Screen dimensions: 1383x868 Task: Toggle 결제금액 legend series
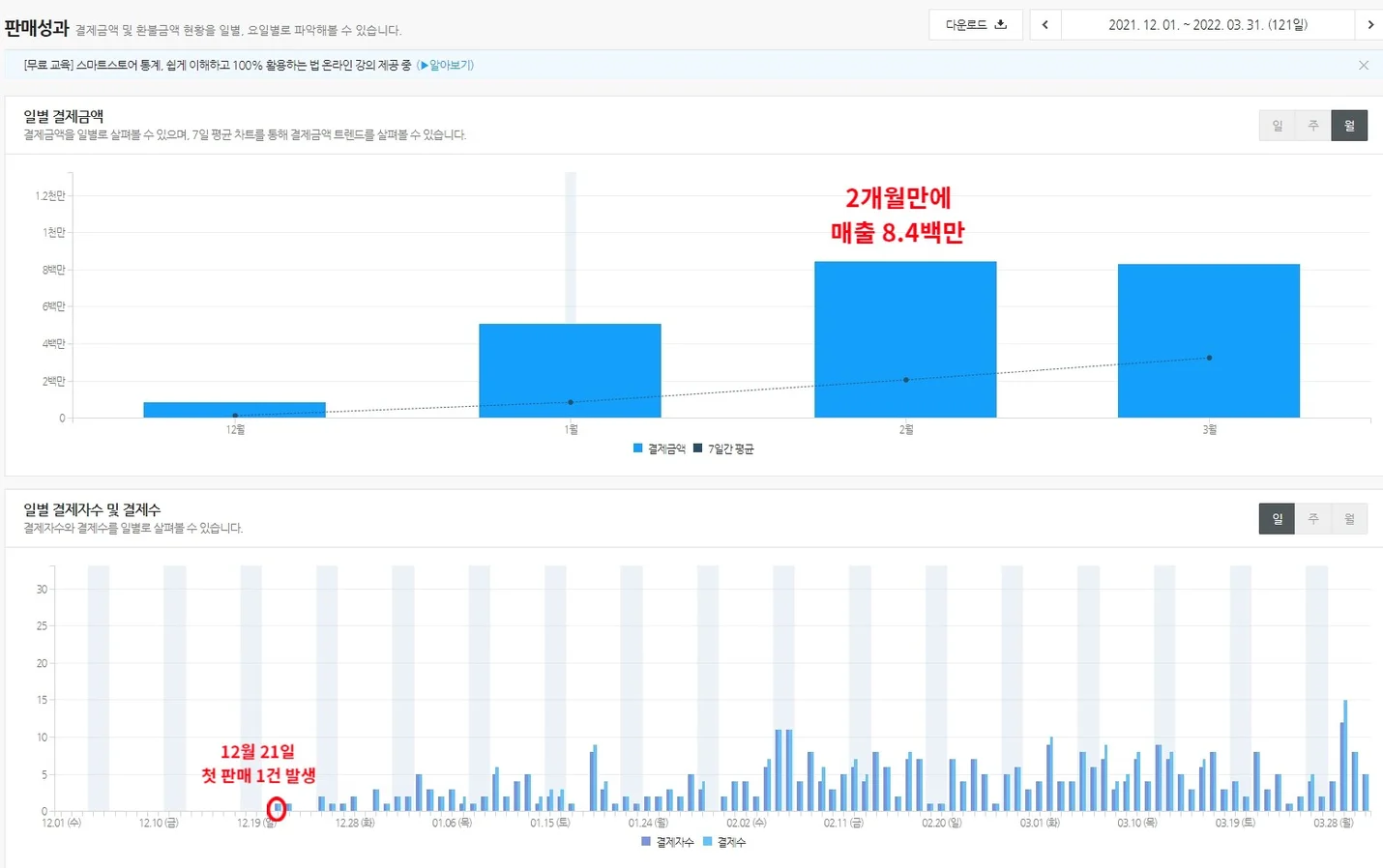659,448
